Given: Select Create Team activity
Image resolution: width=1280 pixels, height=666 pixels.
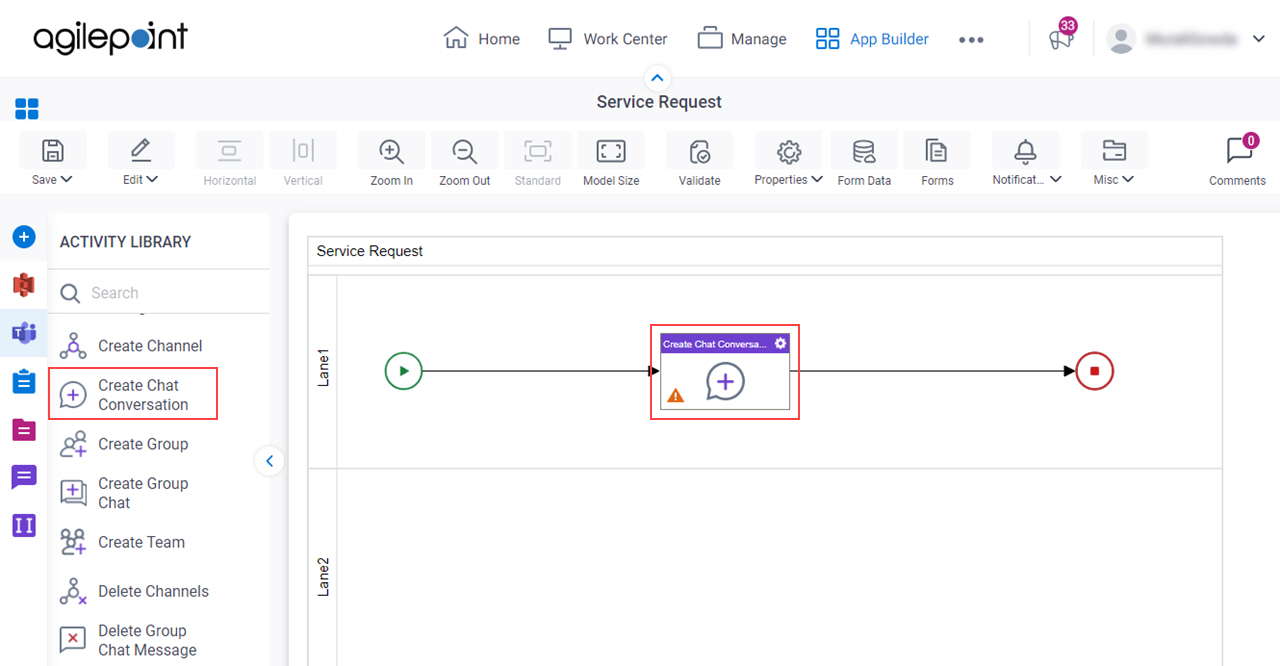Looking at the screenshot, I should [x=122, y=542].
